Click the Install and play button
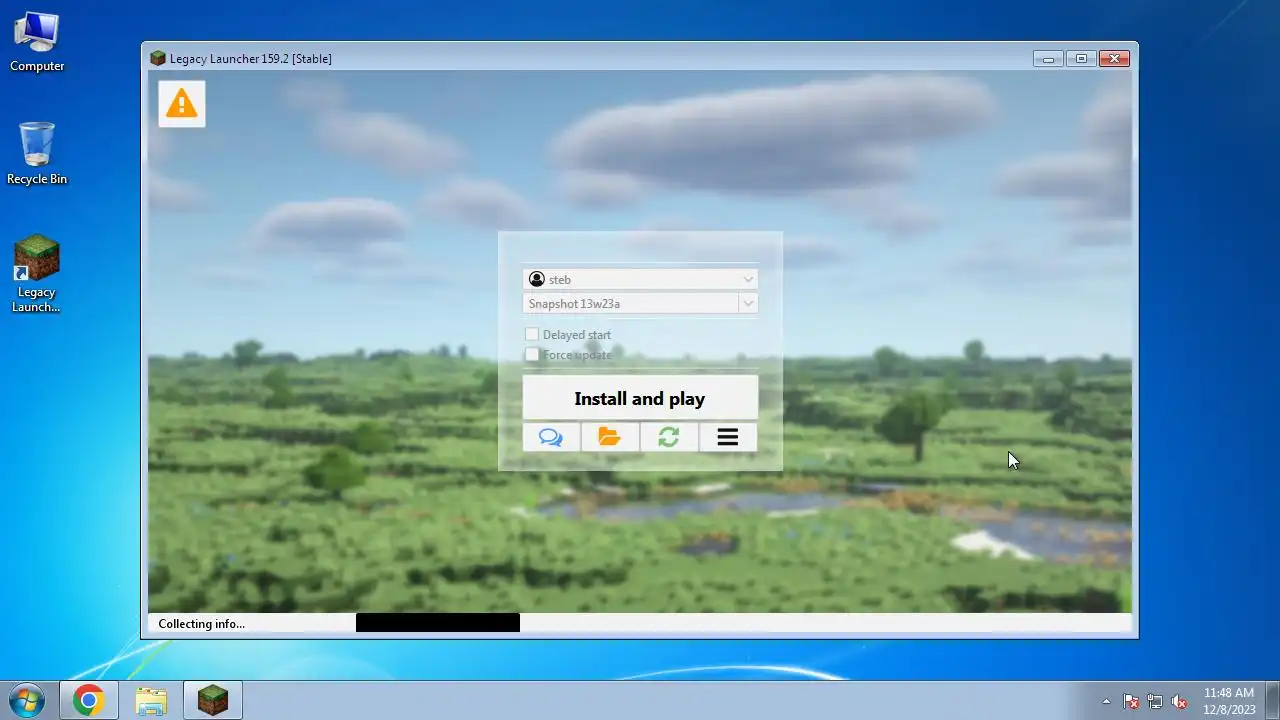The height and width of the screenshot is (720, 1280). (x=640, y=398)
